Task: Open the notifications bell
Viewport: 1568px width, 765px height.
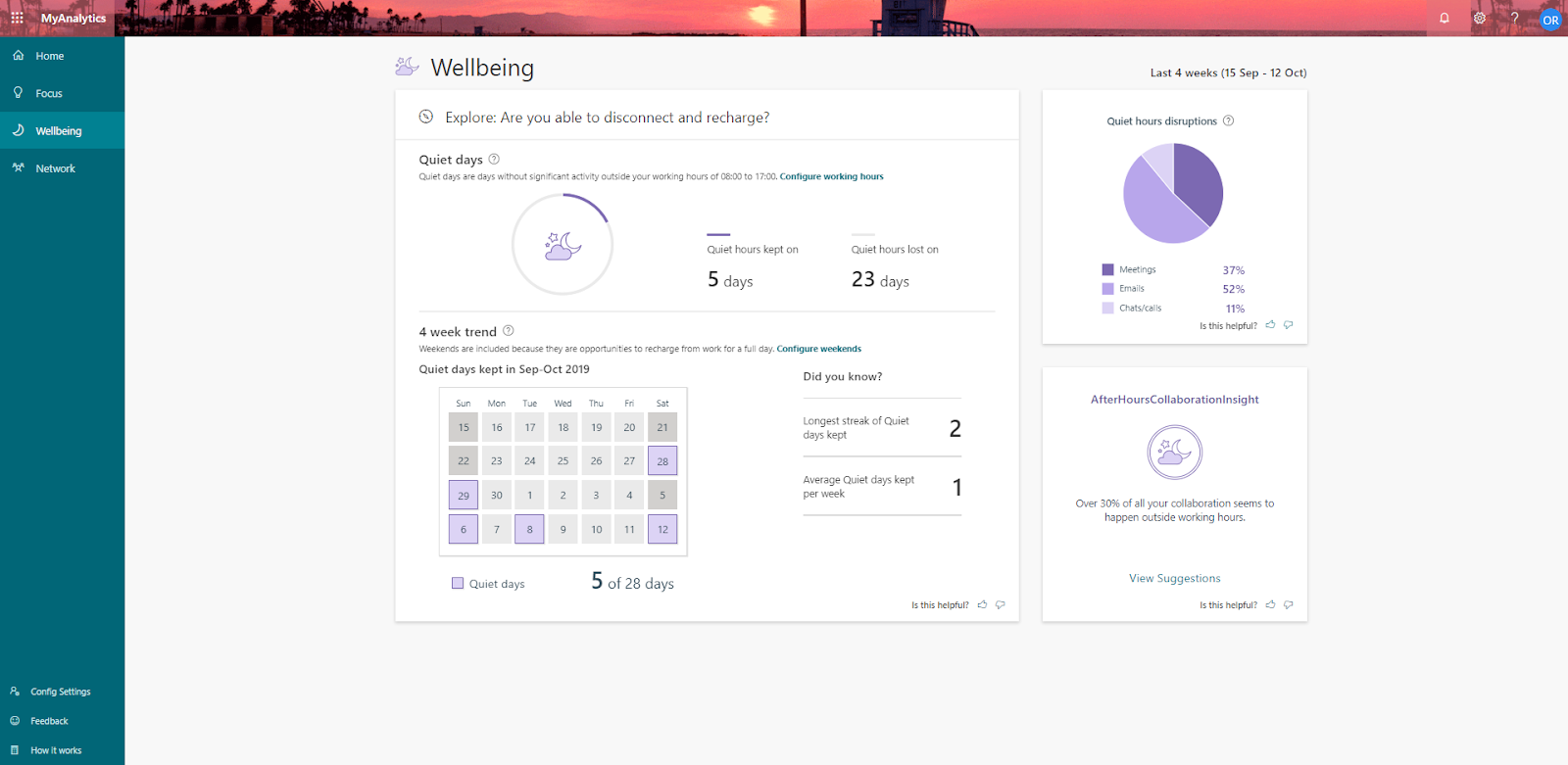Action: pos(1444,18)
